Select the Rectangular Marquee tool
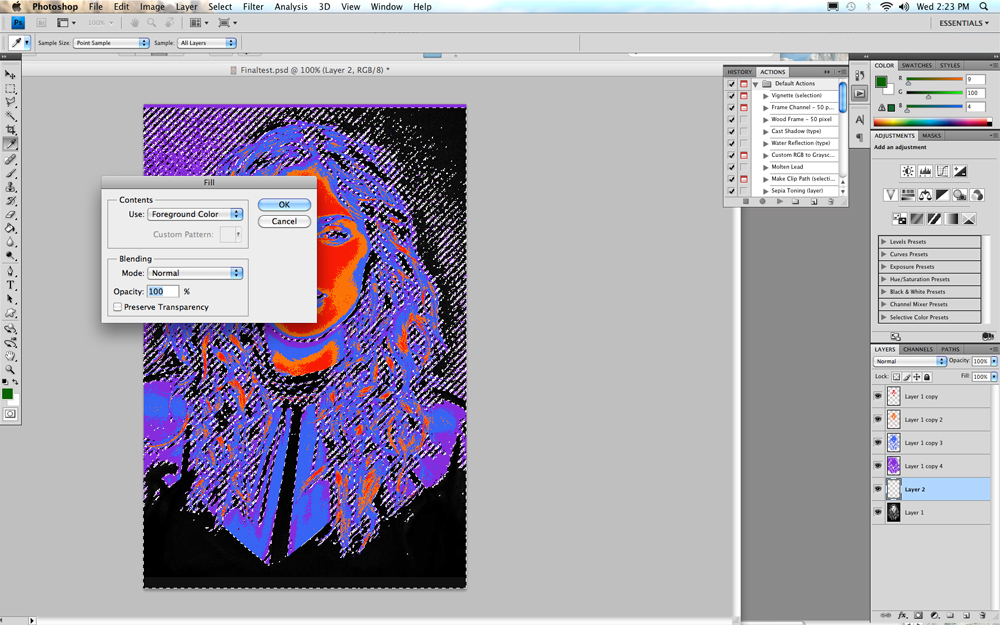Image resolution: width=1000 pixels, height=625 pixels. [10, 89]
